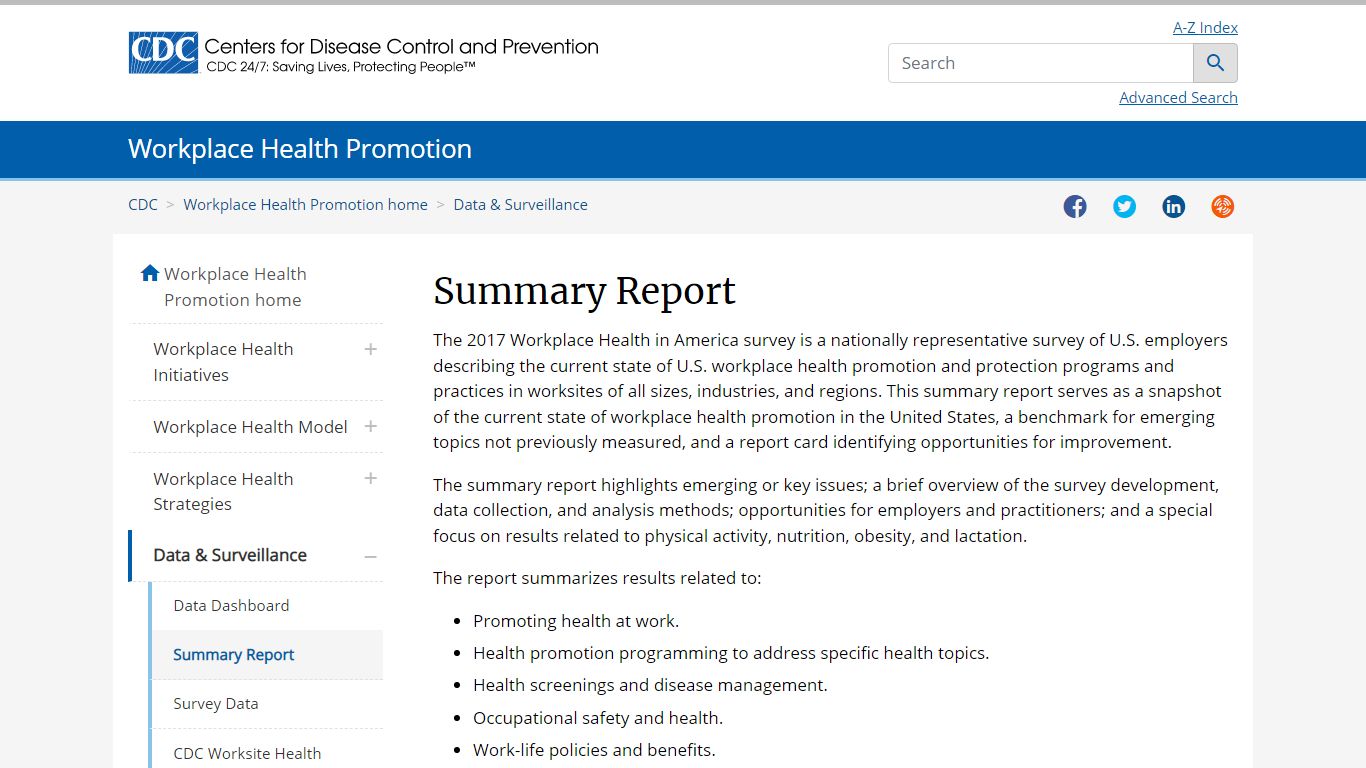The image size is (1366, 768).
Task: Go to CDC breadcrumb link
Action: click(x=143, y=205)
